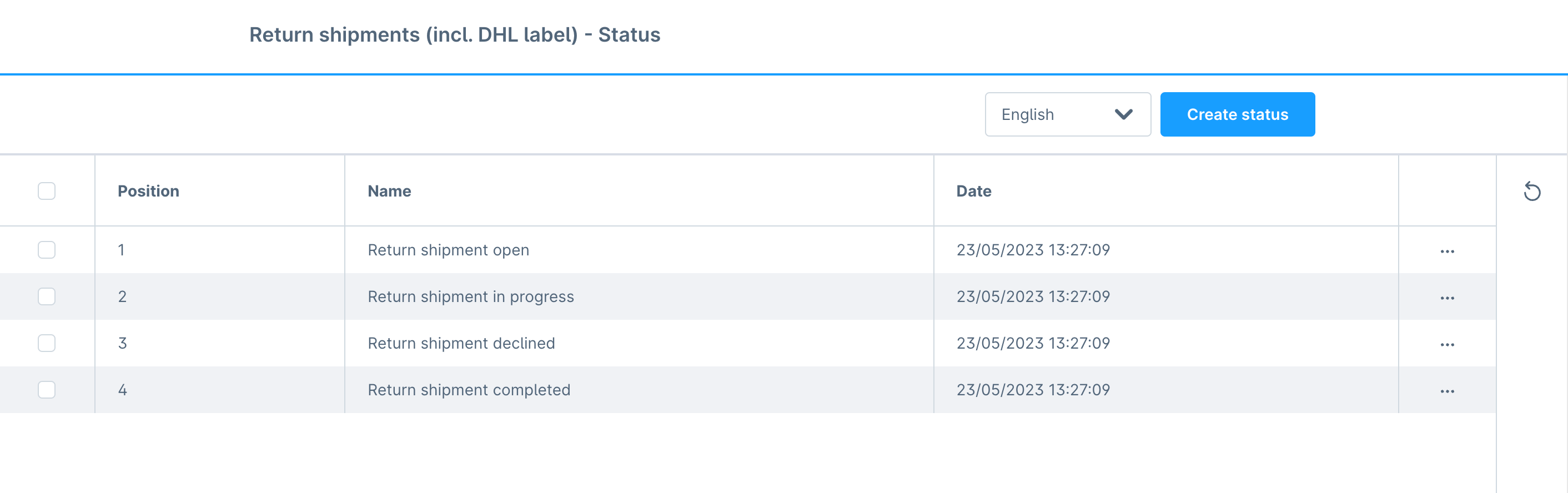
Task: Select the Return shipment completed name
Action: pos(469,390)
